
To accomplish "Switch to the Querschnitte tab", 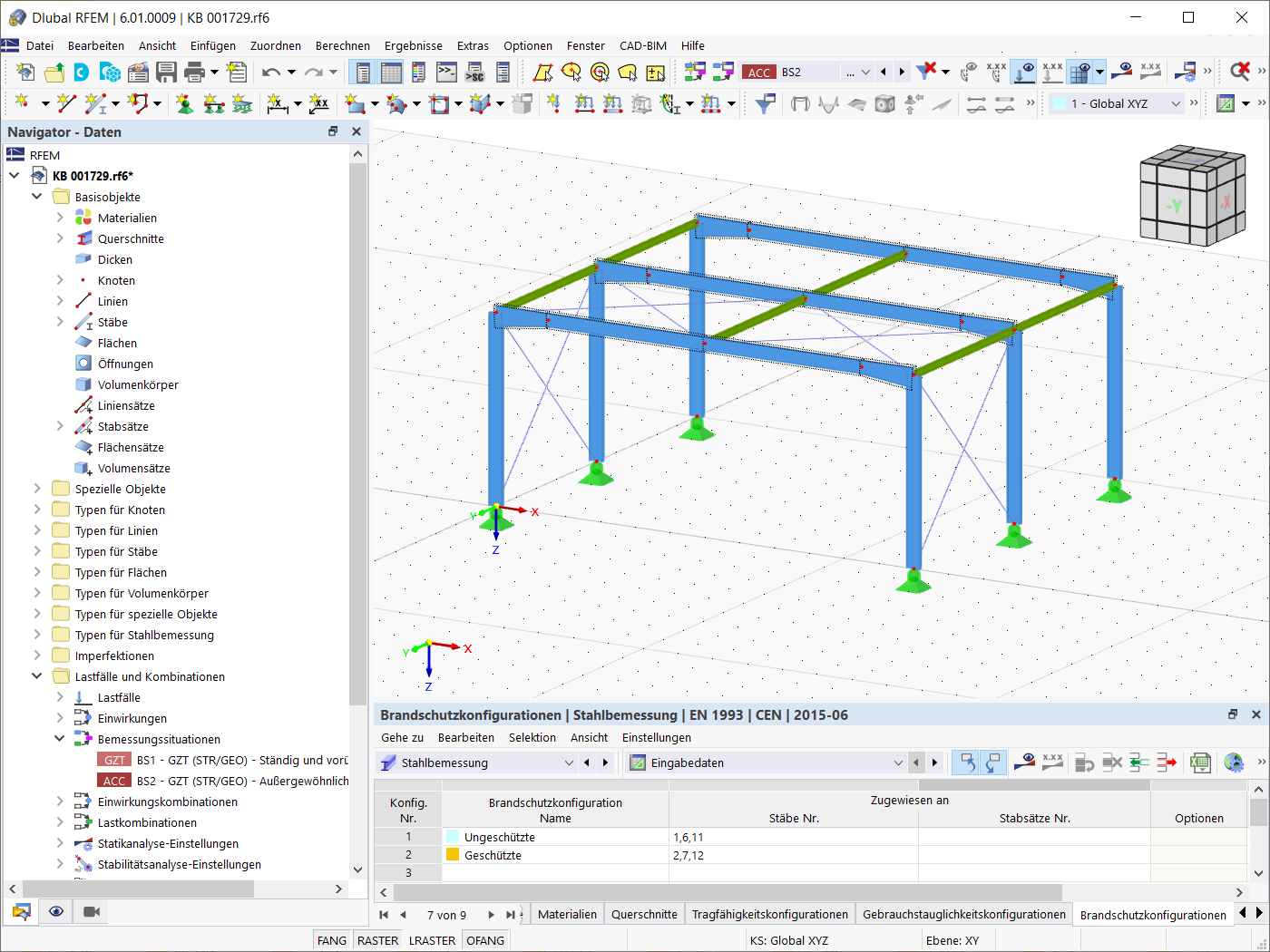I will pos(644,914).
